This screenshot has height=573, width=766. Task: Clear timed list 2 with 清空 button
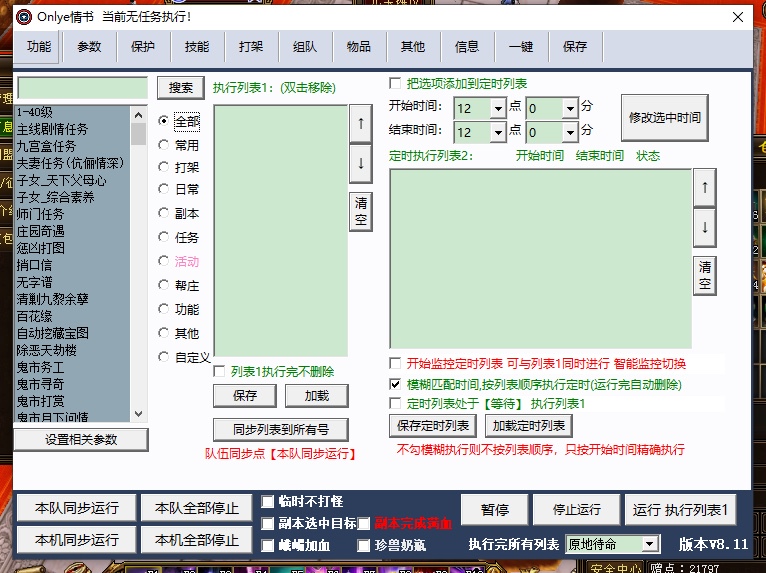704,275
